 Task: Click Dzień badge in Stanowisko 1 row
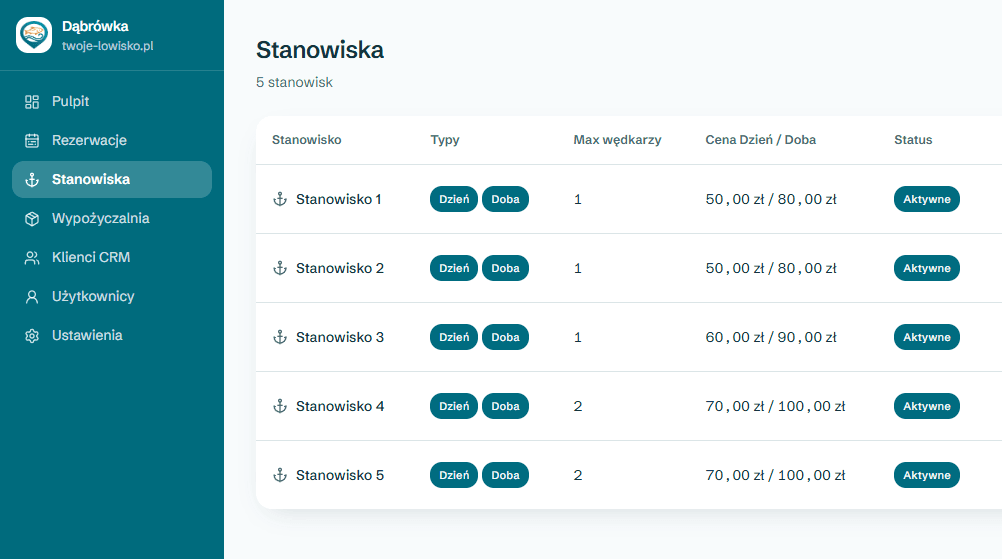pos(454,199)
